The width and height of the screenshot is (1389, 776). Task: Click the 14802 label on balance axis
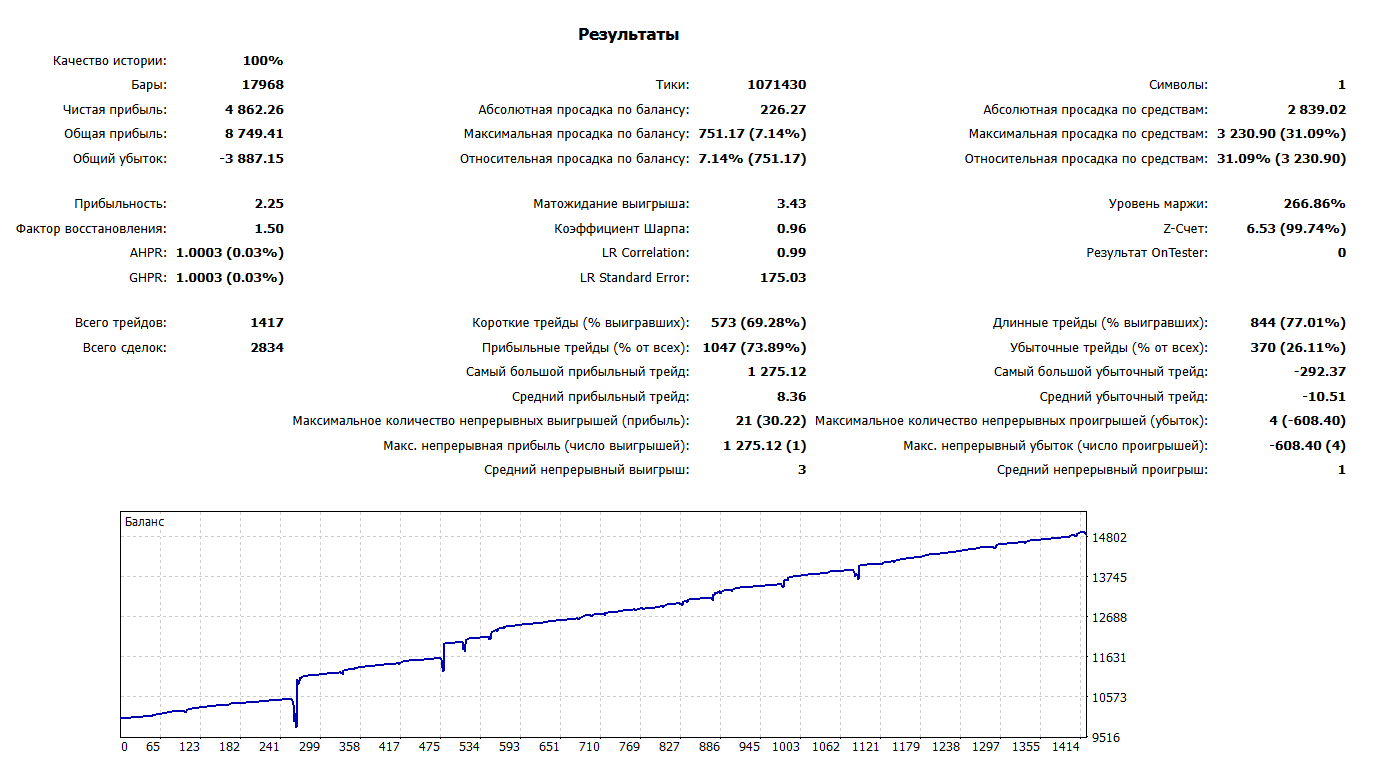(1108, 538)
